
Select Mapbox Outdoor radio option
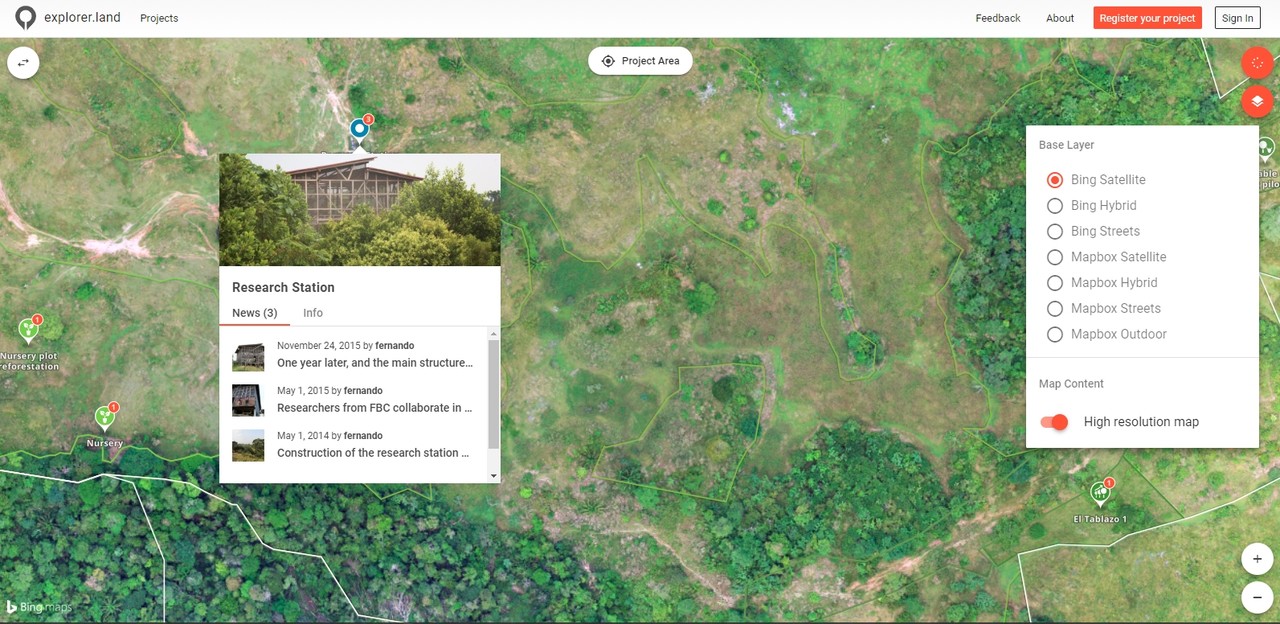click(1054, 334)
